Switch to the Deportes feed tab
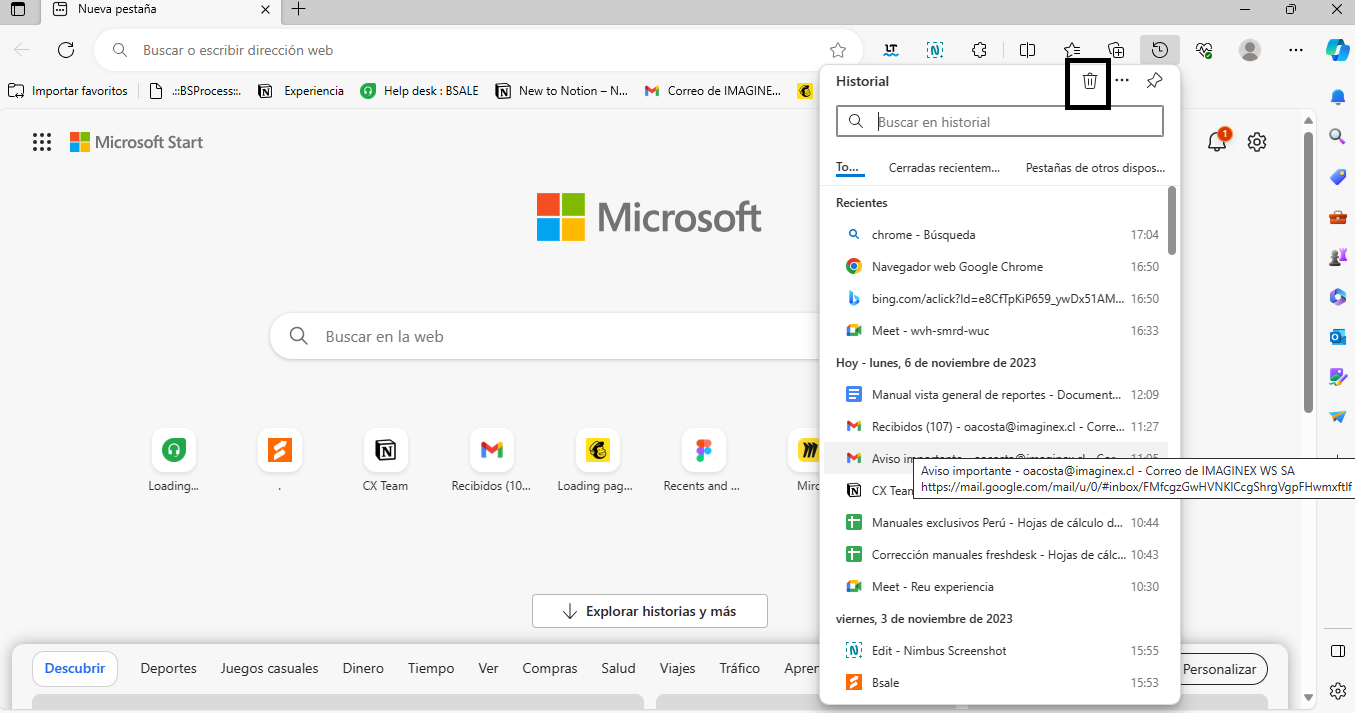This screenshot has width=1355, height=713. pyautogui.click(x=168, y=668)
